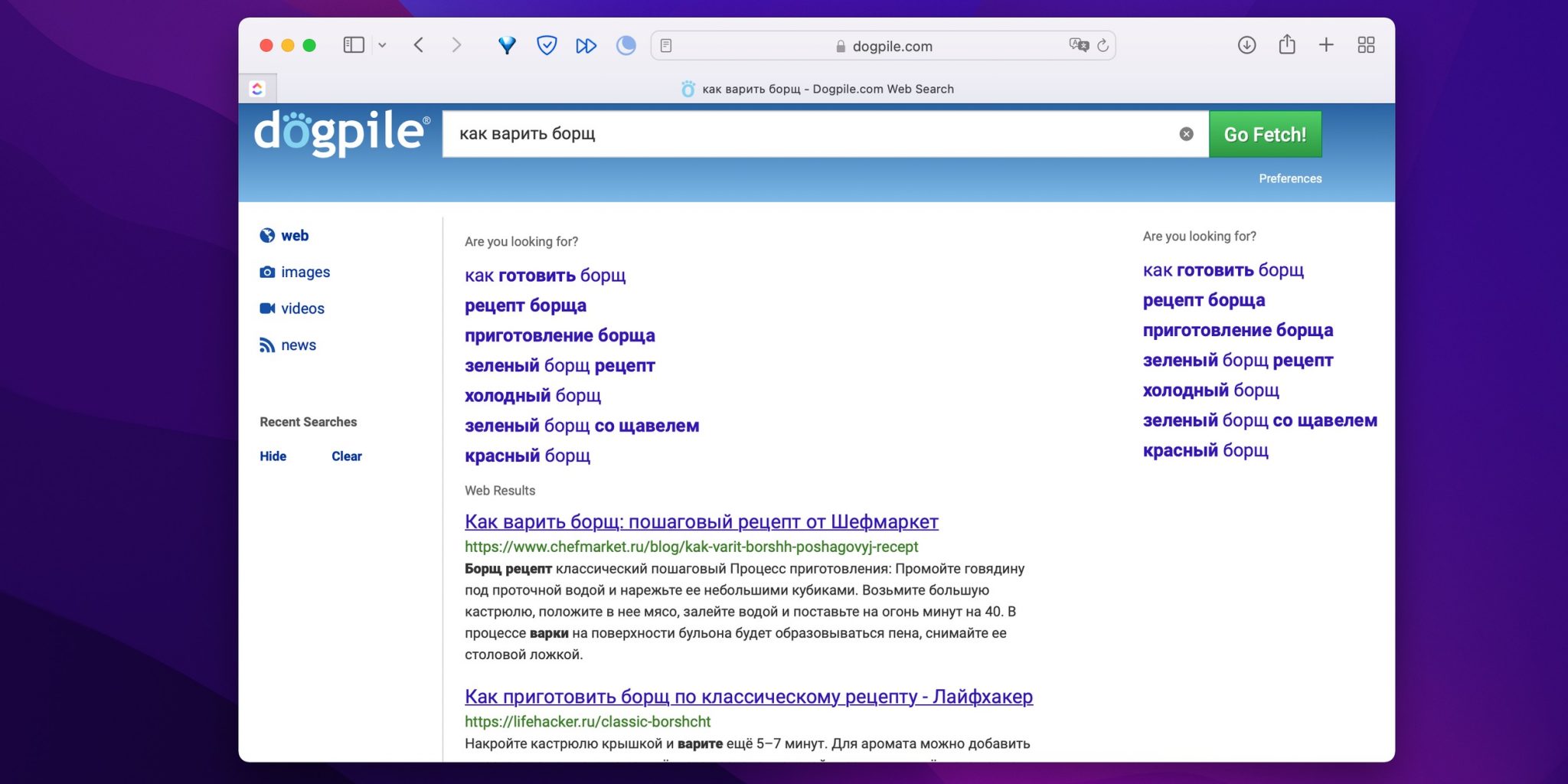Go back with the browser back arrow
Image resolution: width=1568 pixels, height=784 pixels.
(x=419, y=45)
